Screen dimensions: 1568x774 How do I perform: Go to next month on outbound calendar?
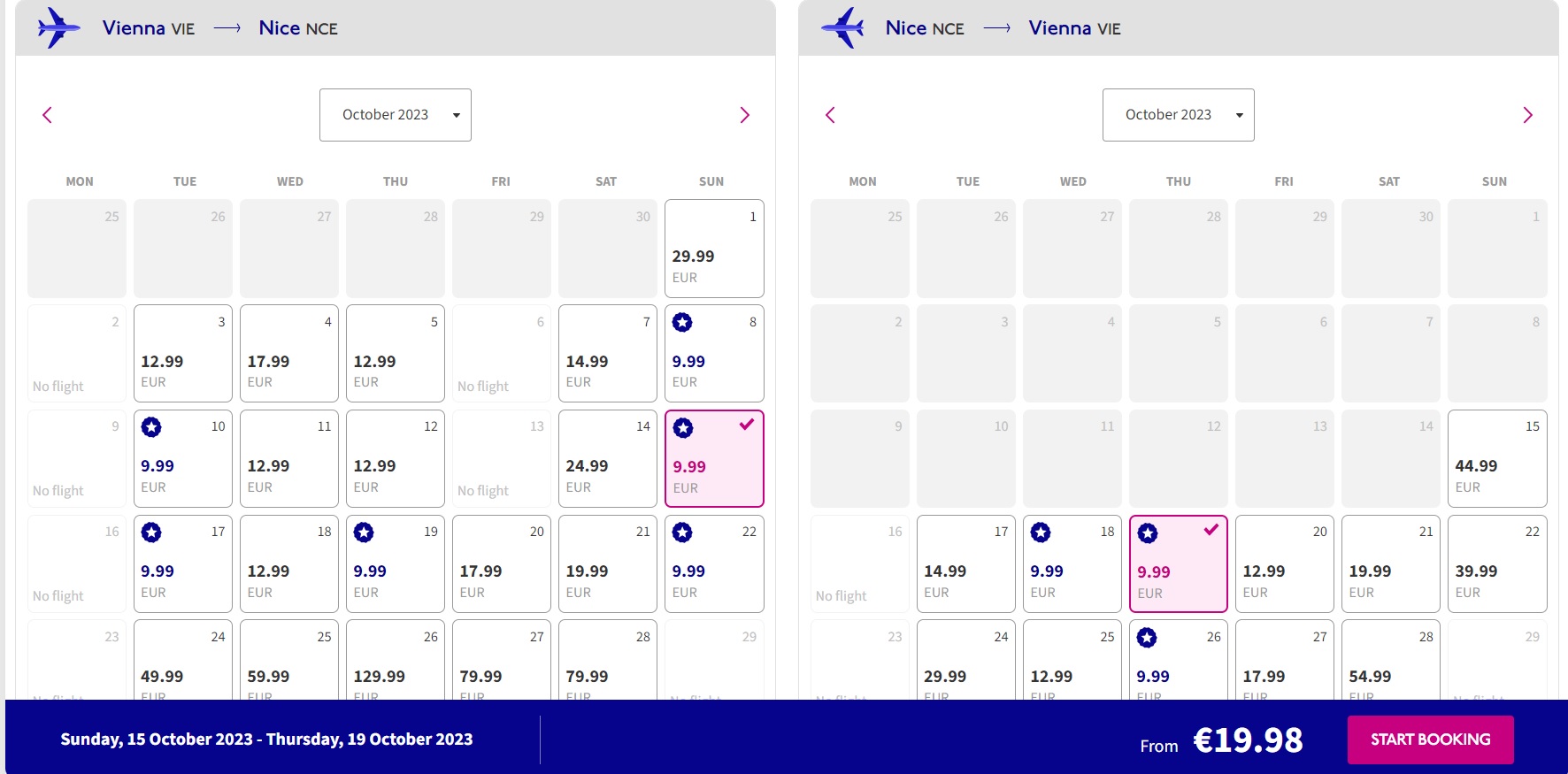744,115
